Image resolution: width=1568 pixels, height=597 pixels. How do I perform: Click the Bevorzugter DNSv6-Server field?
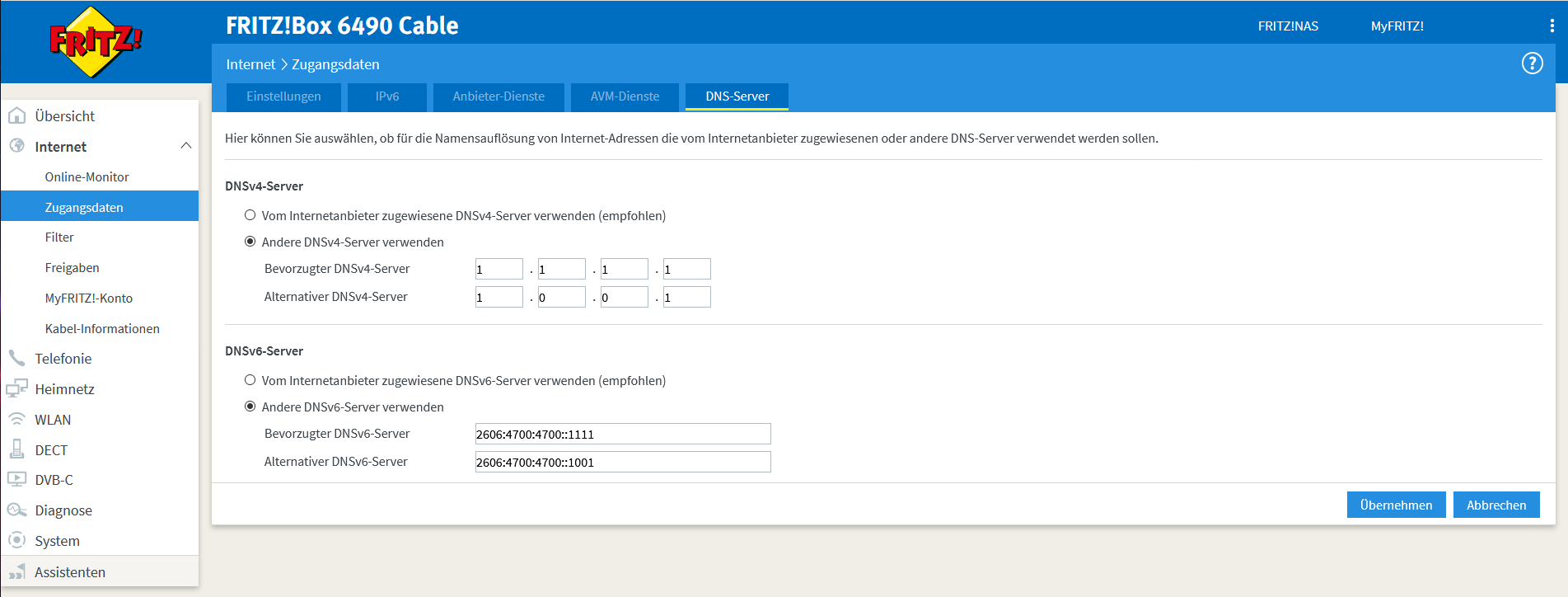623,434
